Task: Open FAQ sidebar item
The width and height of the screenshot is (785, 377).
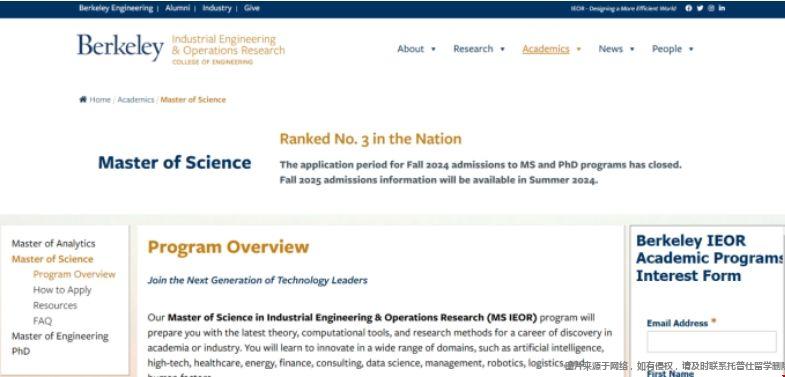Action: pyautogui.click(x=43, y=321)
